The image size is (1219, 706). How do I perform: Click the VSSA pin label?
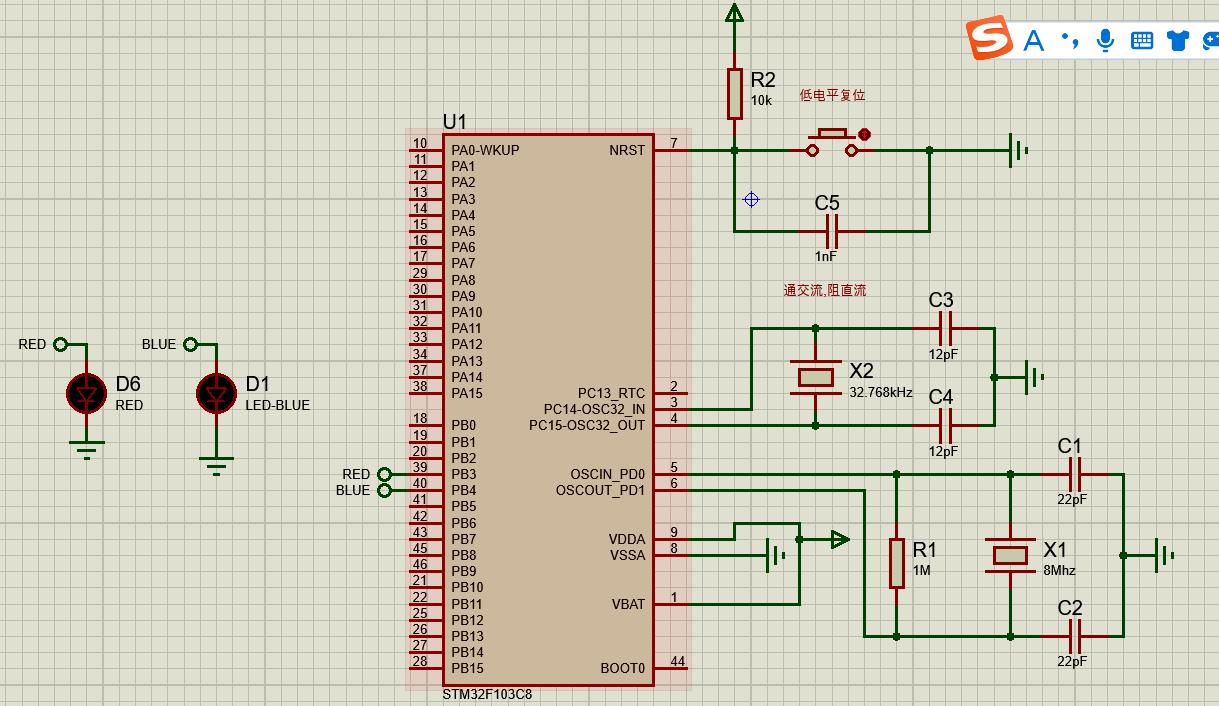tap(628, 555)
